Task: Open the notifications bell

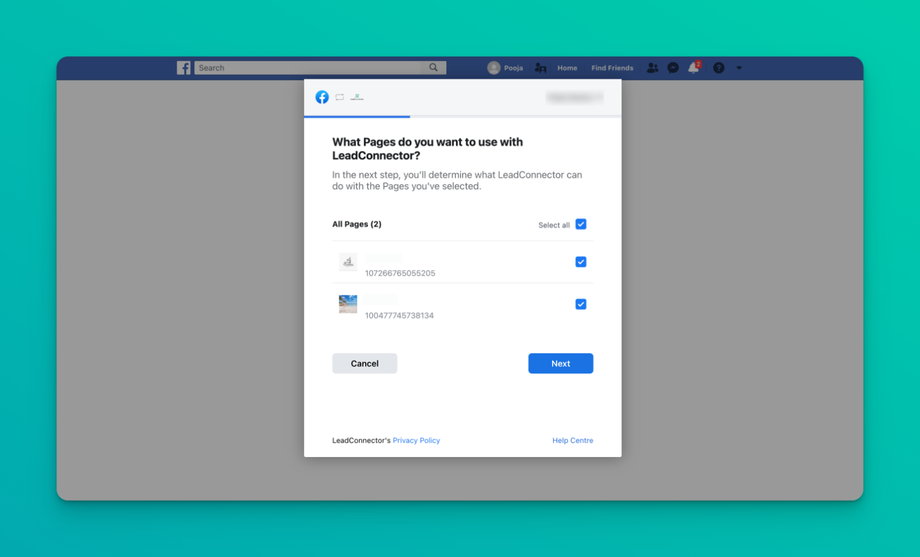Action: point(694,67)
